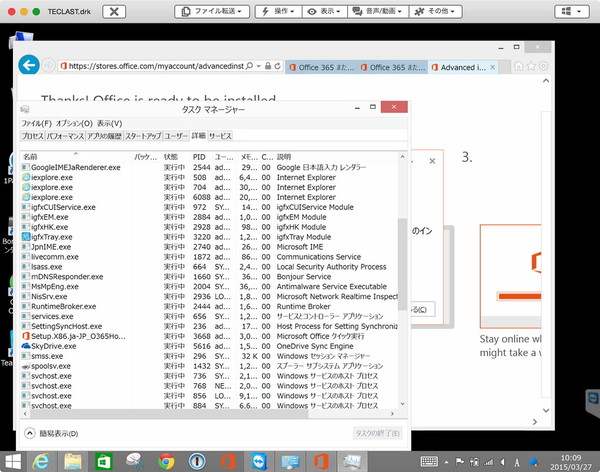
Task: Open the Internet Explorer home page icon
Action: 519,66
